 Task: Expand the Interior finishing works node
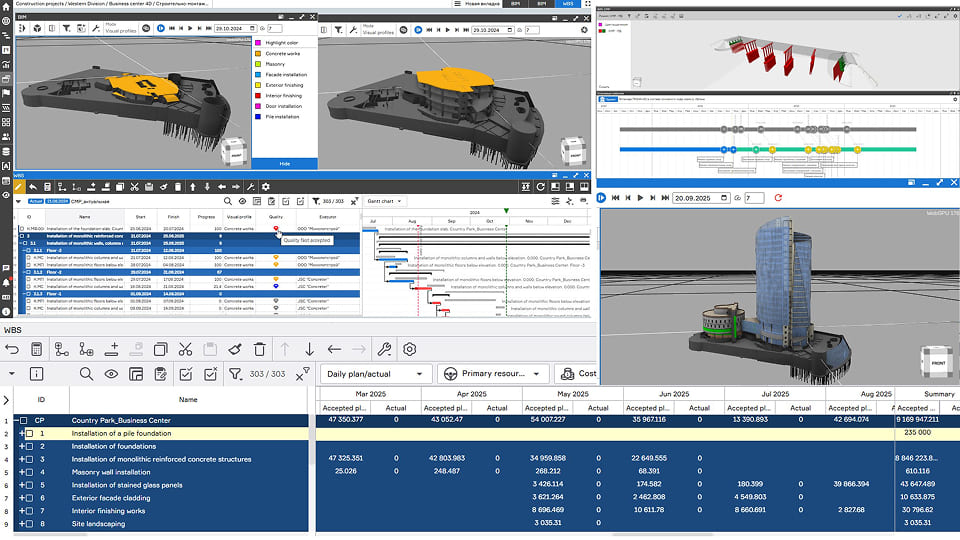pyautogui.click(x=21, y=511)
